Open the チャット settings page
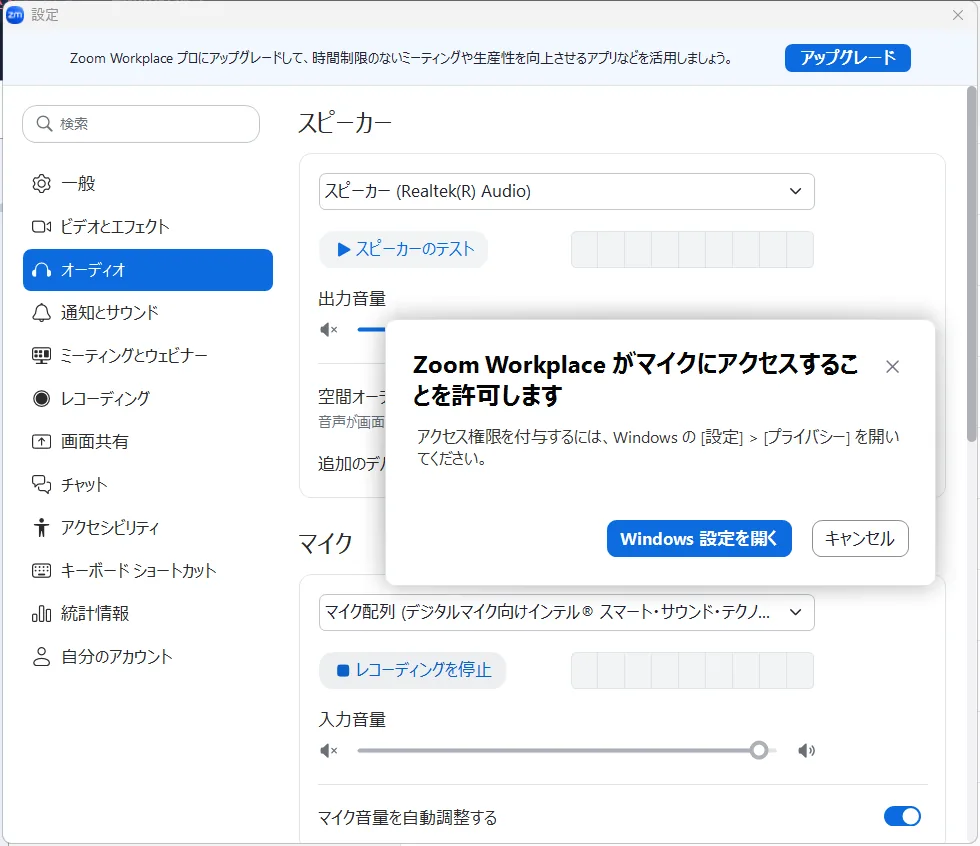980x846 pixels. pyautogui.click(x=148, y=484)
